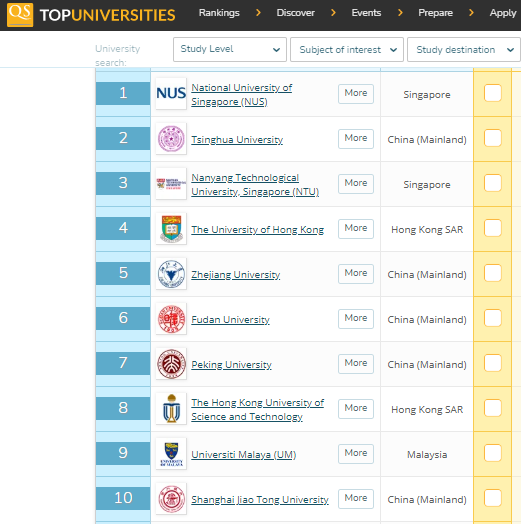Click the Tsinghua University seal logo

coord(171,139)
